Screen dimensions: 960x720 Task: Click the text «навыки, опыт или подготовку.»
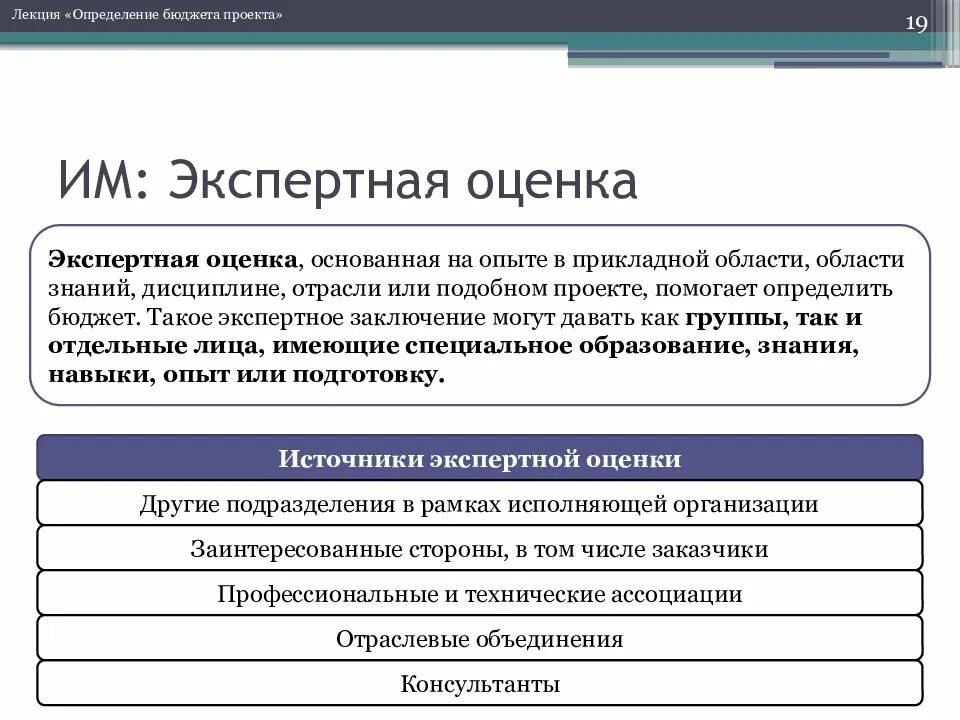tap(246, 375)
